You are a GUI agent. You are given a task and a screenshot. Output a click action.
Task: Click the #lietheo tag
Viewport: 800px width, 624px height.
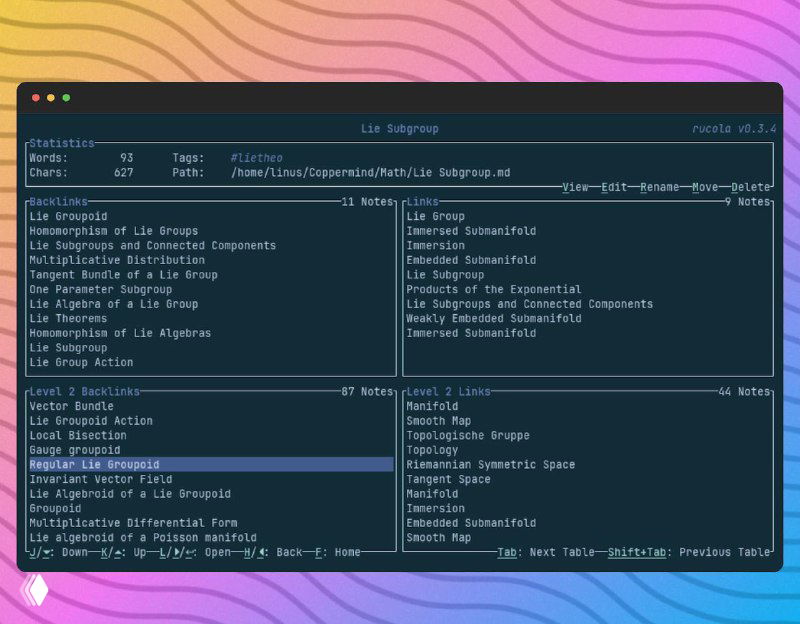point(256,158)
